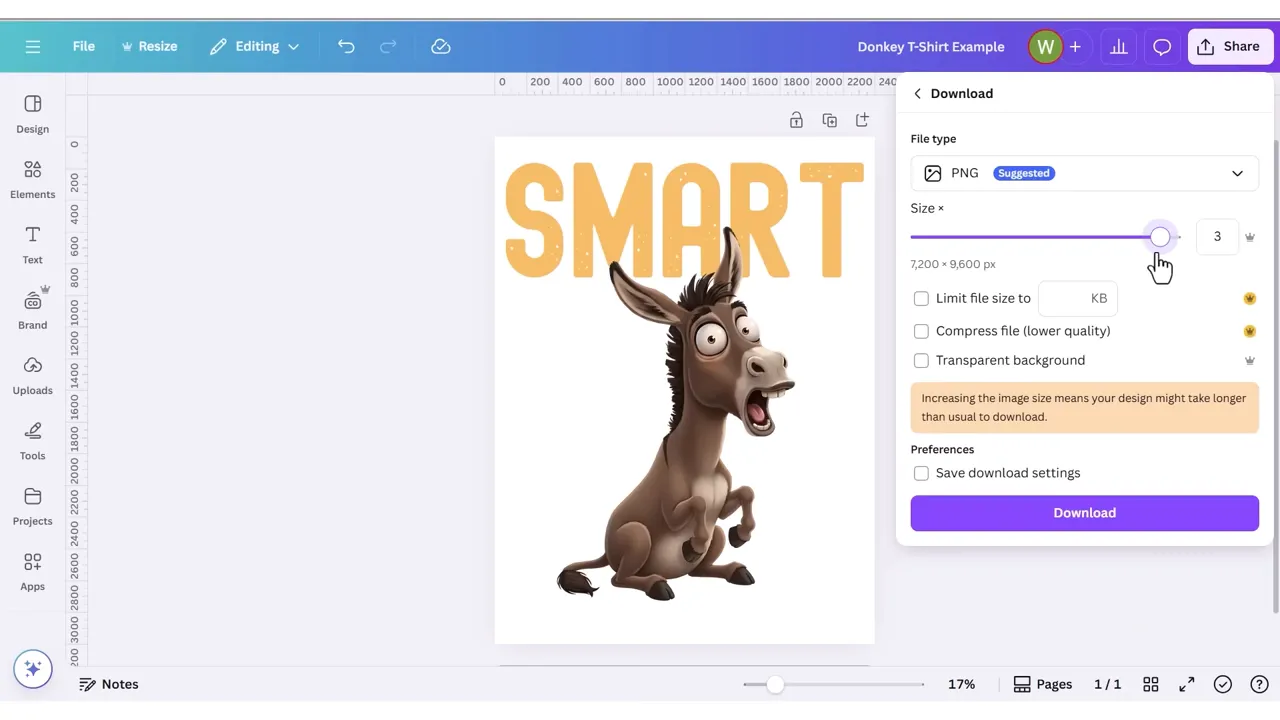Open the Canva AI assistant sparkle button
The width and height of the screenshot is (1280, 720).
pos(32,669)
